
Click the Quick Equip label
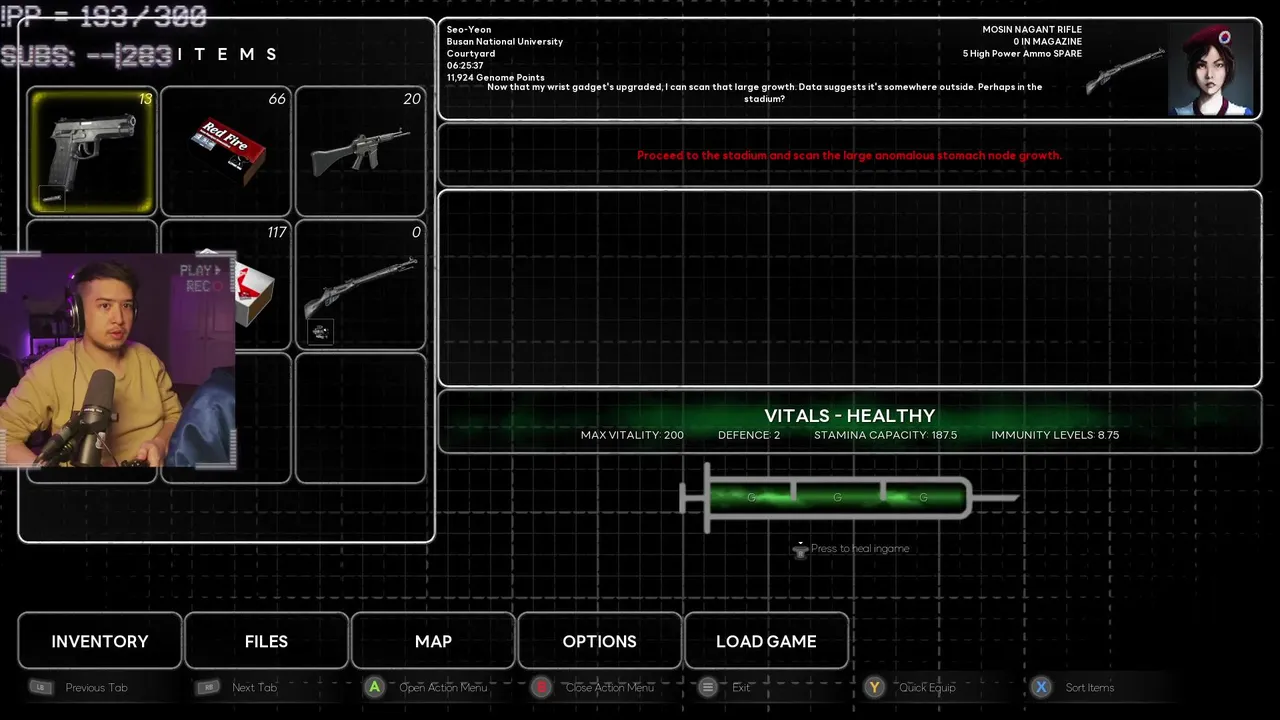click(x=927, y=687)
